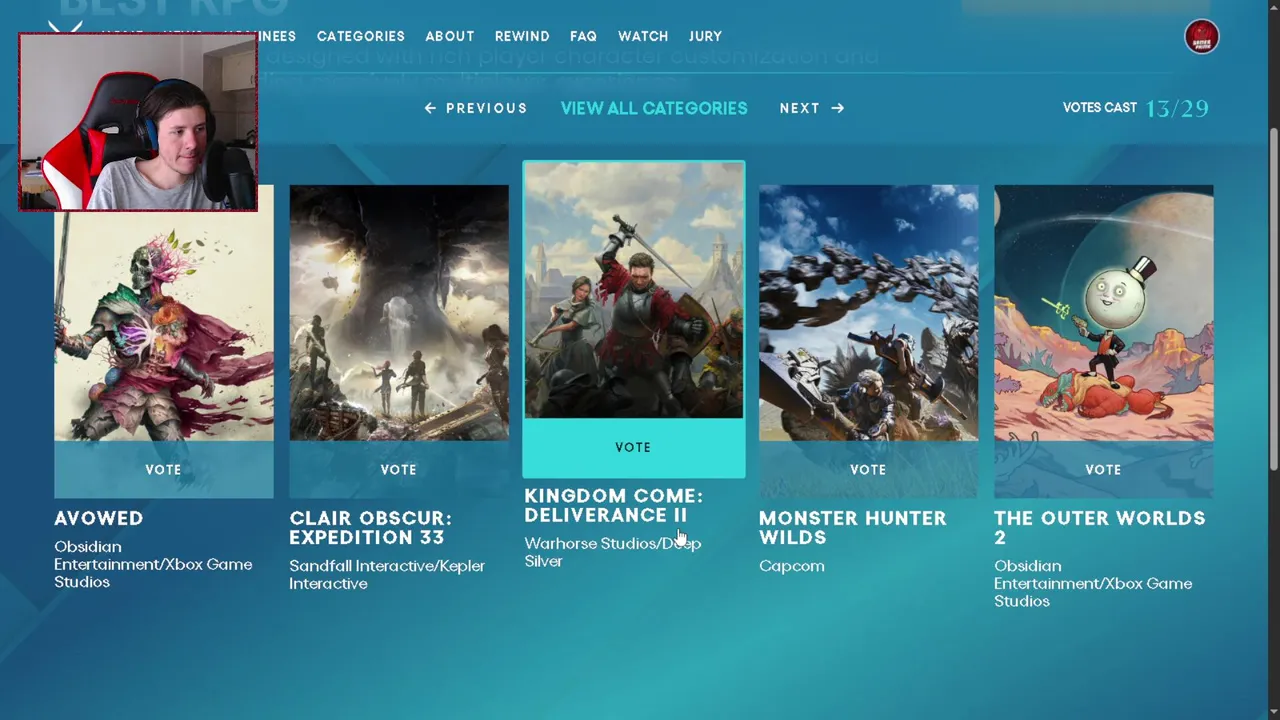The image size is (1280, 720).
Task: Click the AVOWED title text
Action: (x=99, y=518)
